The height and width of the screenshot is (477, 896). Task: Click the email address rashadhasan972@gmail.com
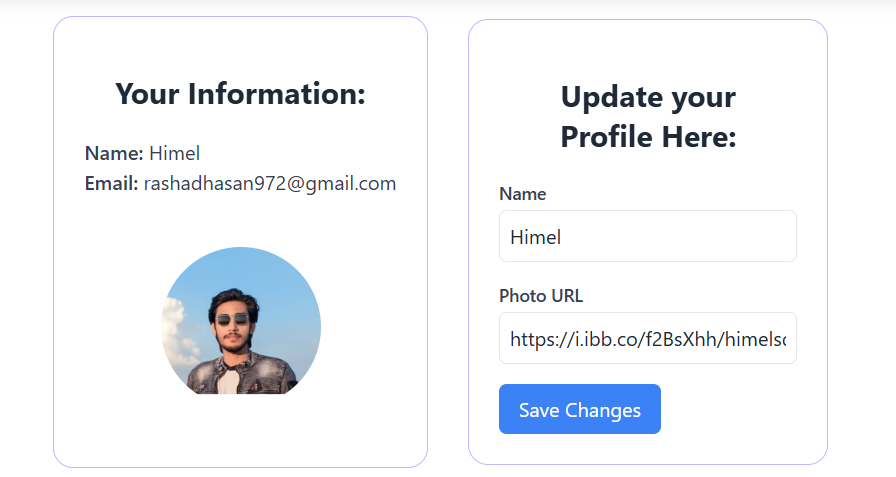point(270,184)
